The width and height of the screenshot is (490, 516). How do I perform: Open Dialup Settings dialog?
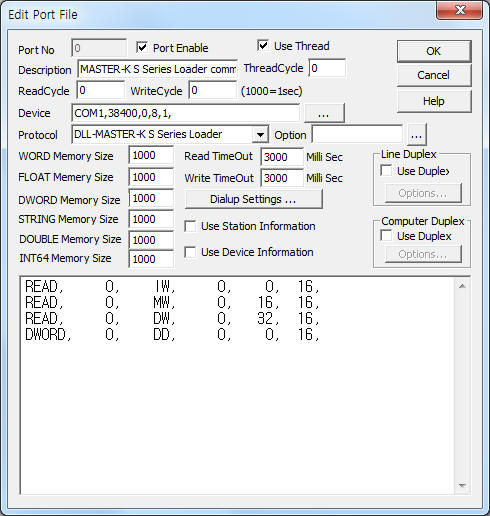(253, 199)
